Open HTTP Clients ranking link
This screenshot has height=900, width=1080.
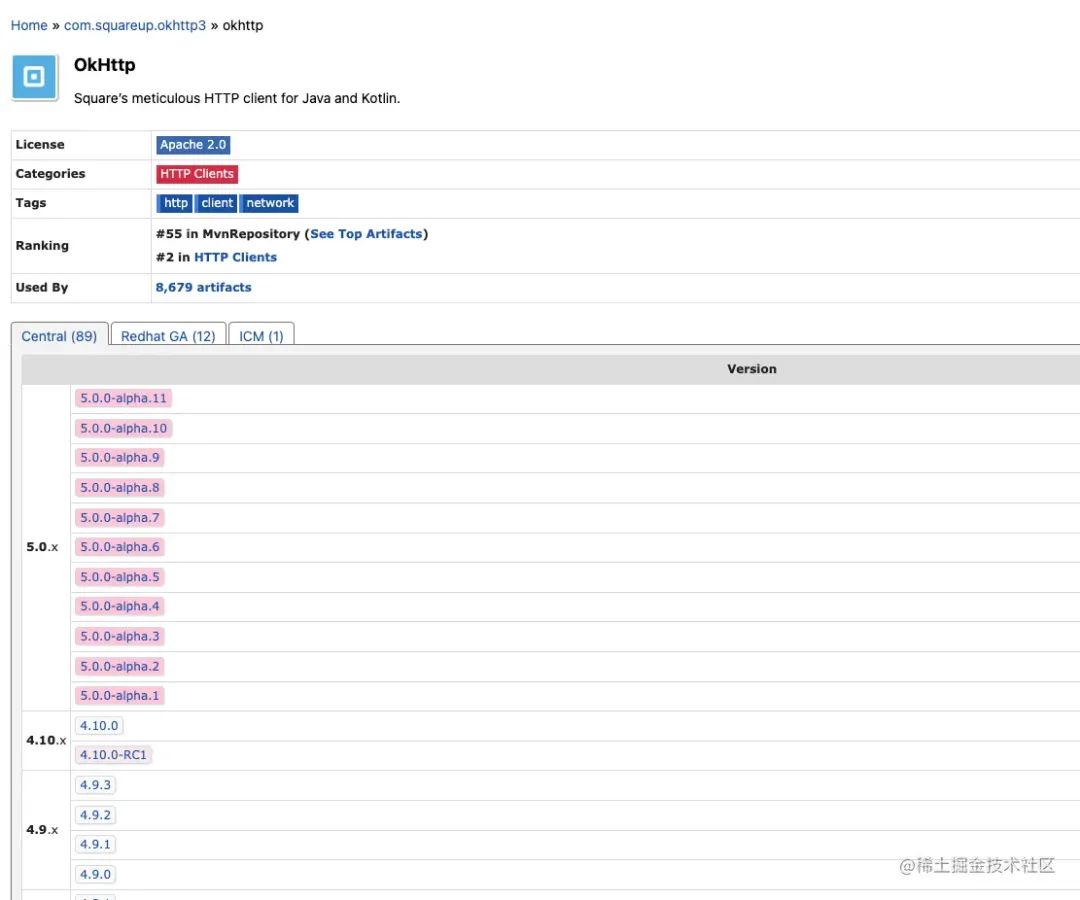click(236, 258)
